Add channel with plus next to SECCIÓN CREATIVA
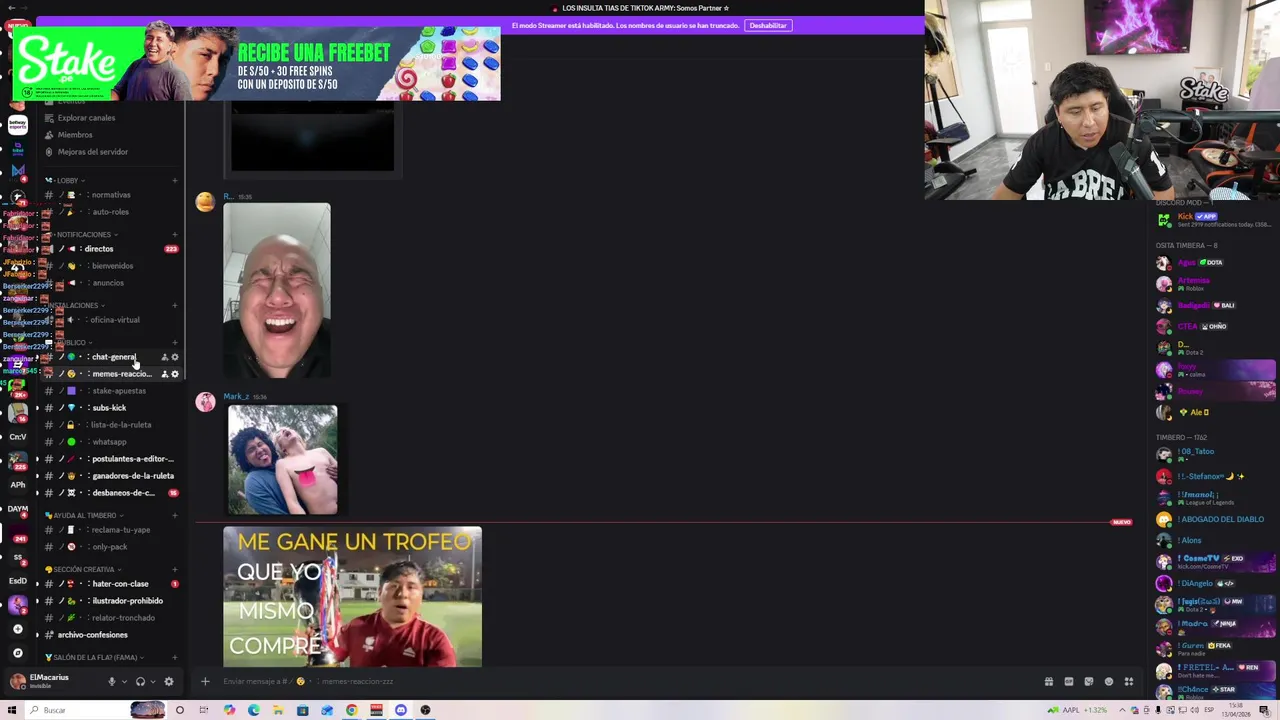The height and width of the screenshot is (720, 1280). pos(175,569)
